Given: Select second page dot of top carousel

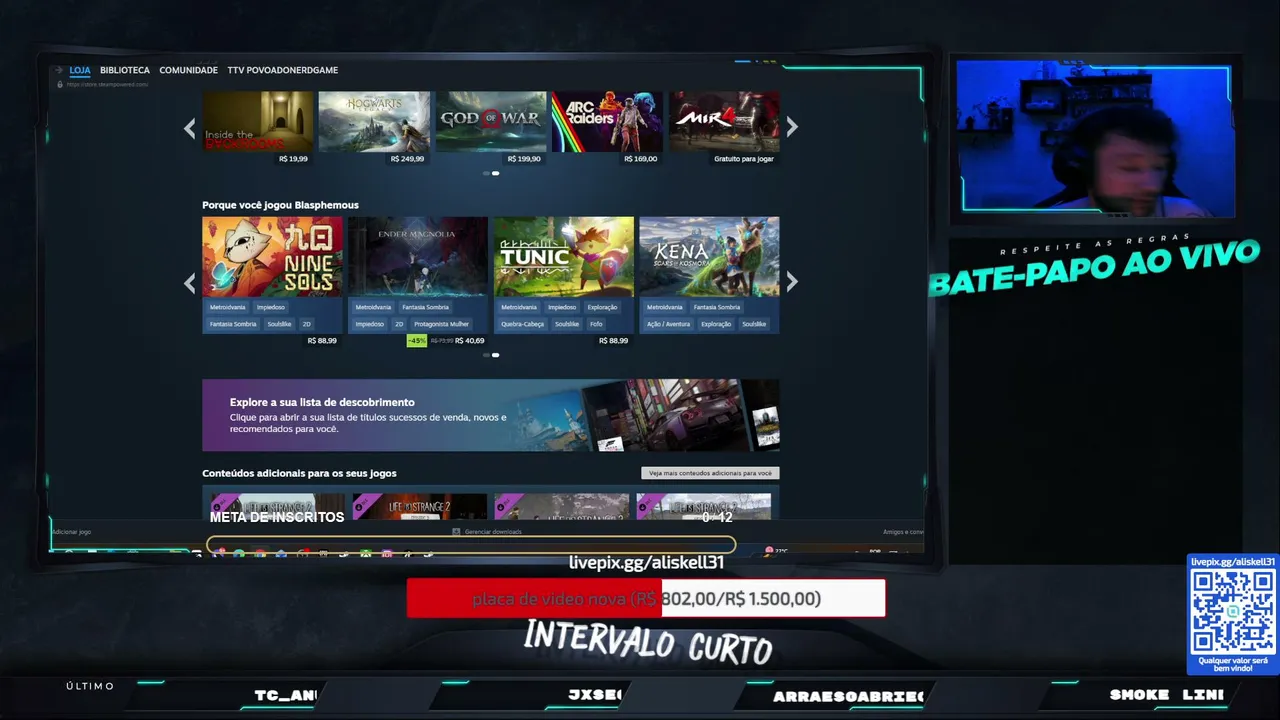Looking at the screenshot, I should coord(495,173).
